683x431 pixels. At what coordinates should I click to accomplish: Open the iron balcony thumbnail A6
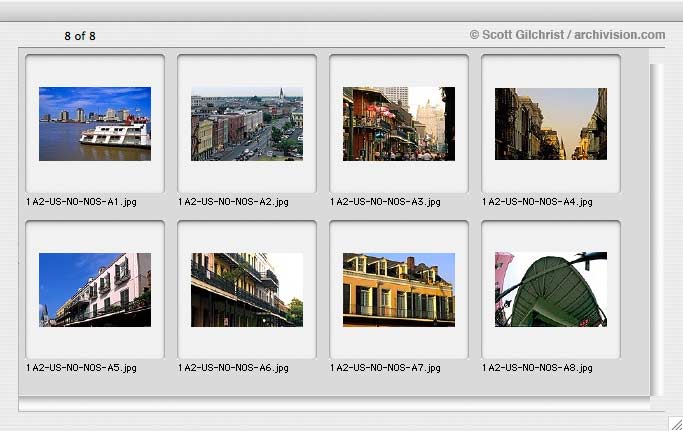click(247, 290)
